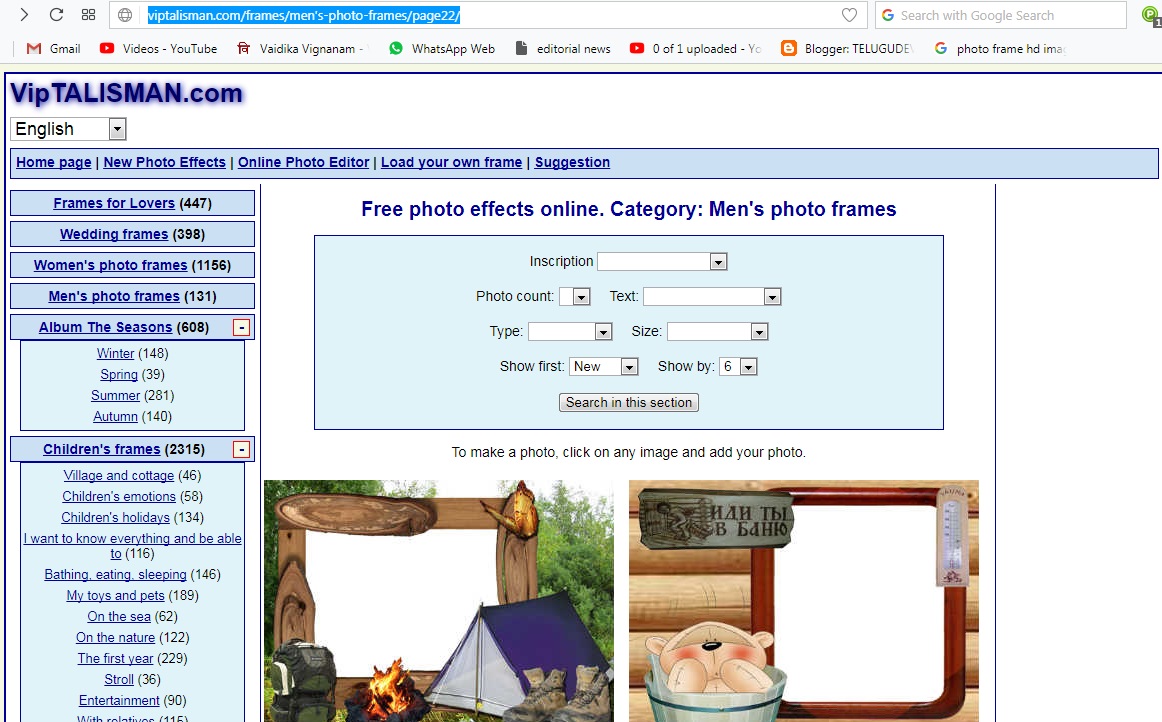
Task: Open the Type dropdown
Action: 570,331
